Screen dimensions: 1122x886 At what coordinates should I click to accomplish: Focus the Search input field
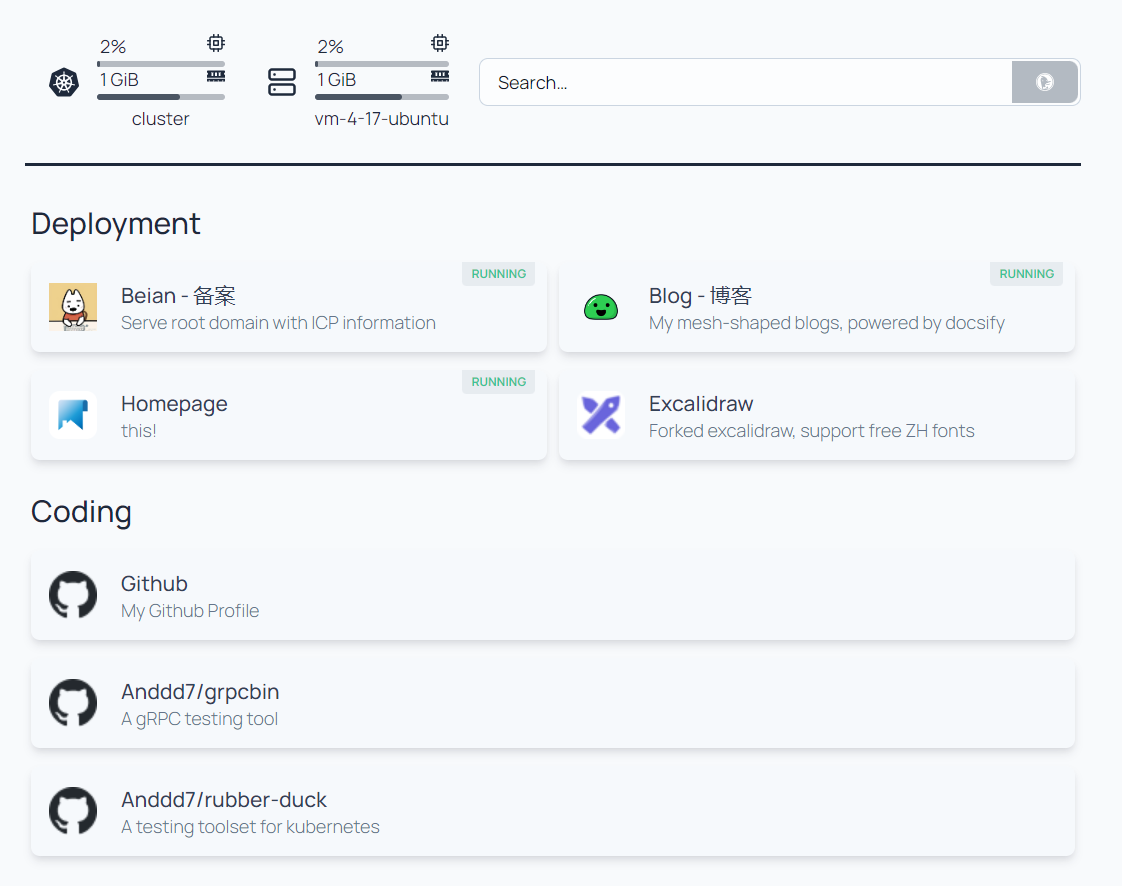(745, 82)
